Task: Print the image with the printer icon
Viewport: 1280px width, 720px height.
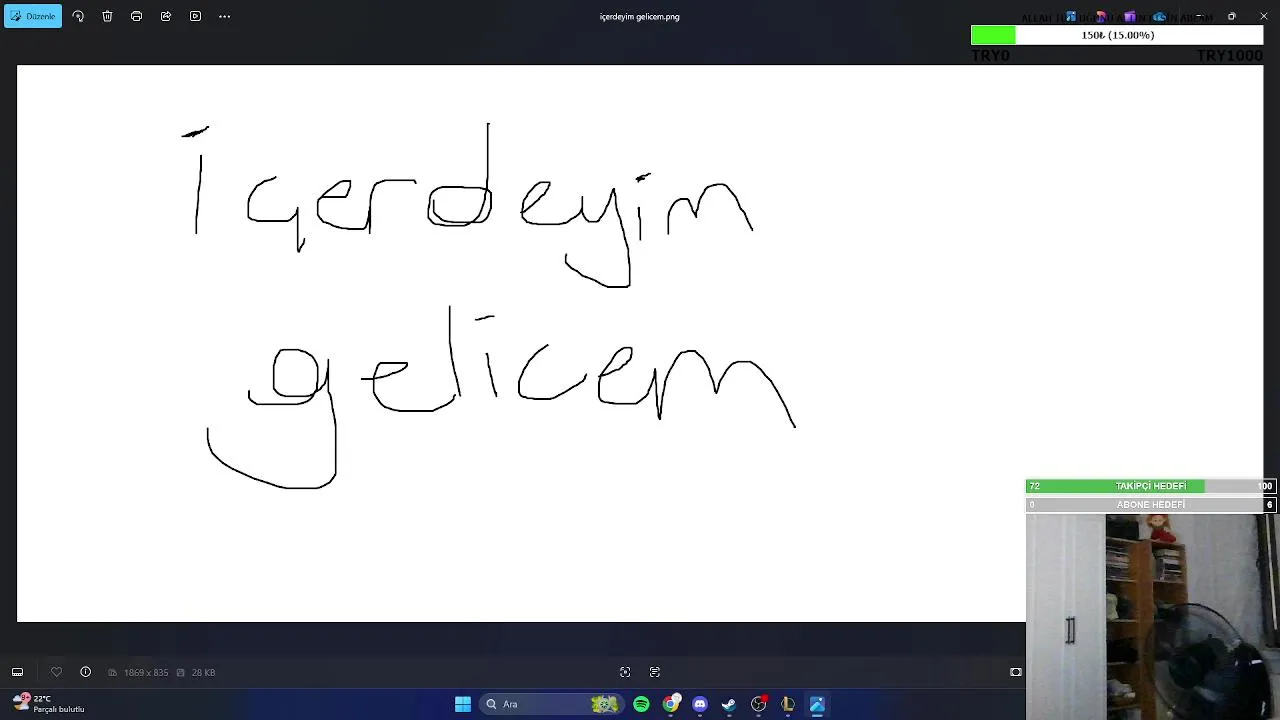Action: click(x=136, y=16)
